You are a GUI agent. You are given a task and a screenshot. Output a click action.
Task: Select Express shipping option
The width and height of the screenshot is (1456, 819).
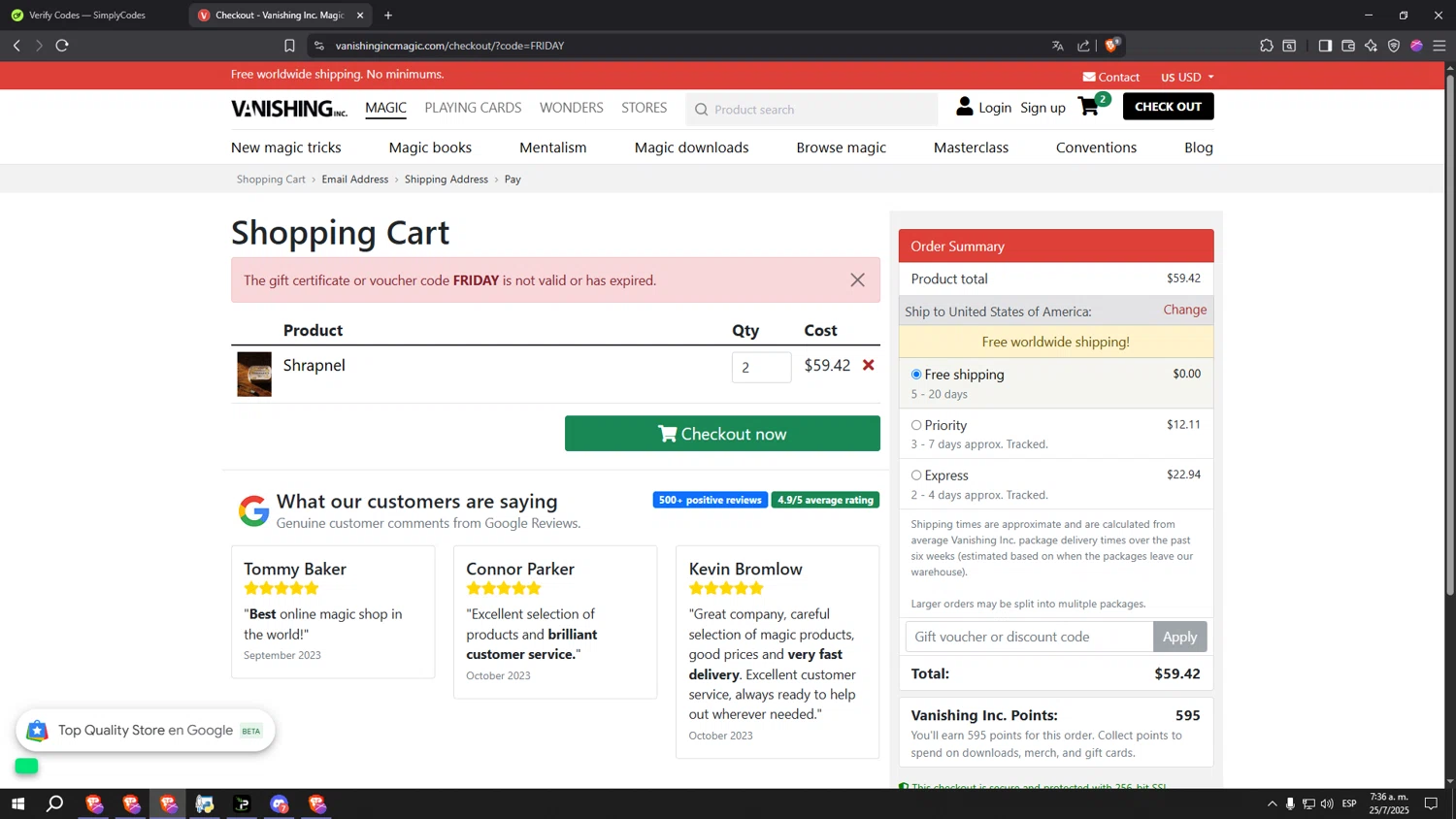pyautogui.click(x=916, y=475)
